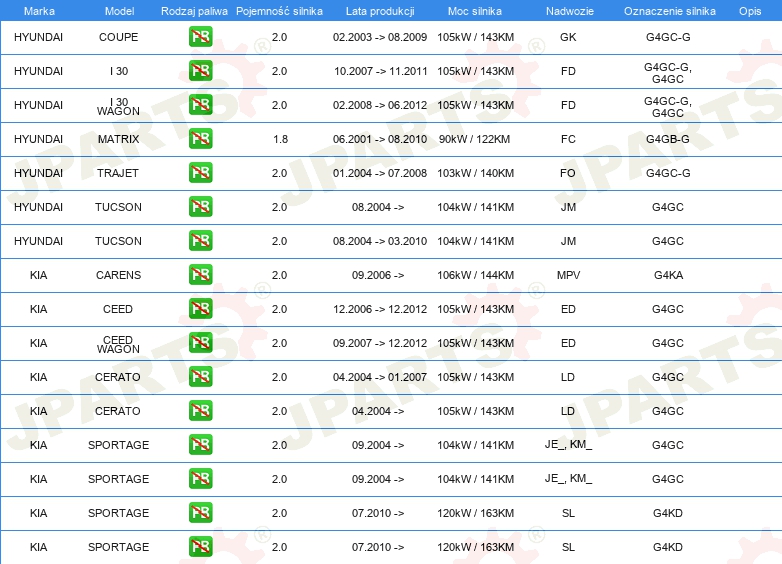Select the MATRIX model cell
The height and width of the screenshot is (564, 782).
118,139
